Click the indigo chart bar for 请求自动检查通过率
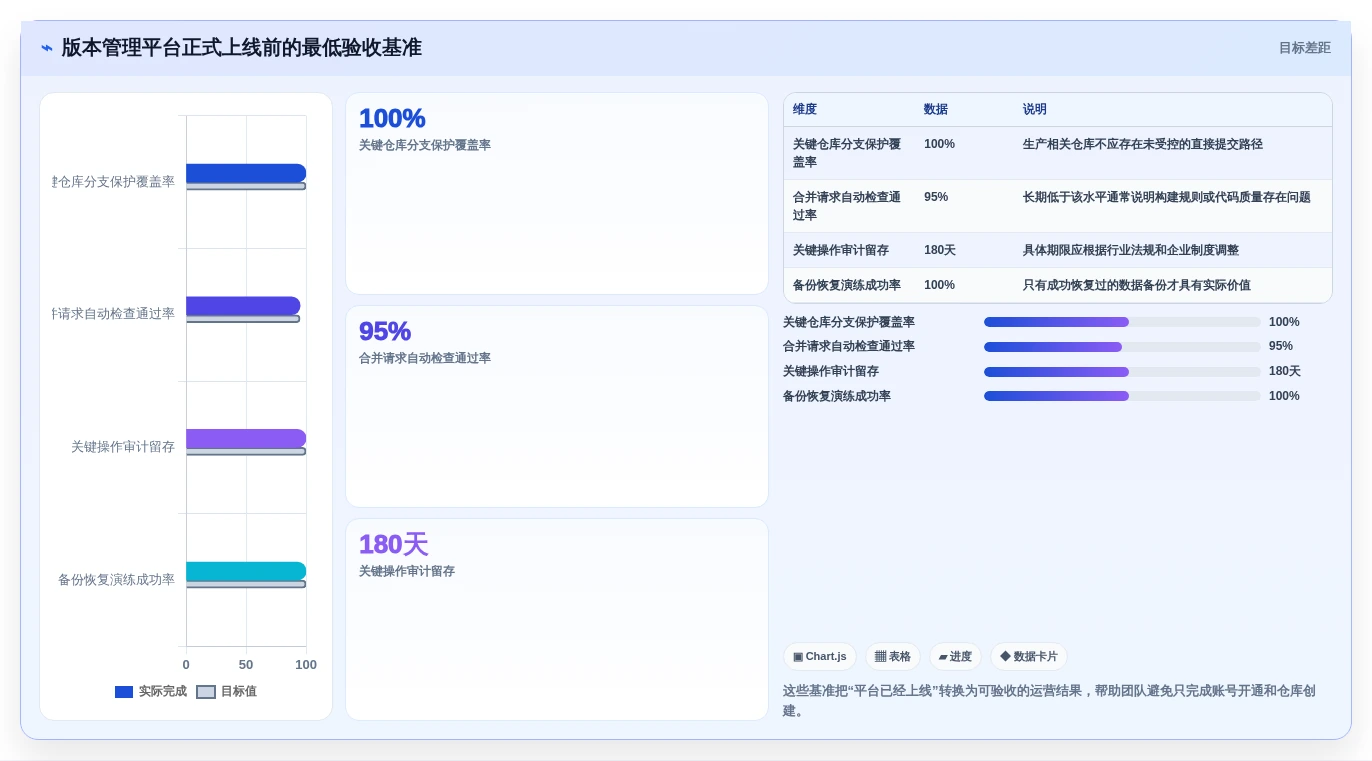 coord(243,306)
